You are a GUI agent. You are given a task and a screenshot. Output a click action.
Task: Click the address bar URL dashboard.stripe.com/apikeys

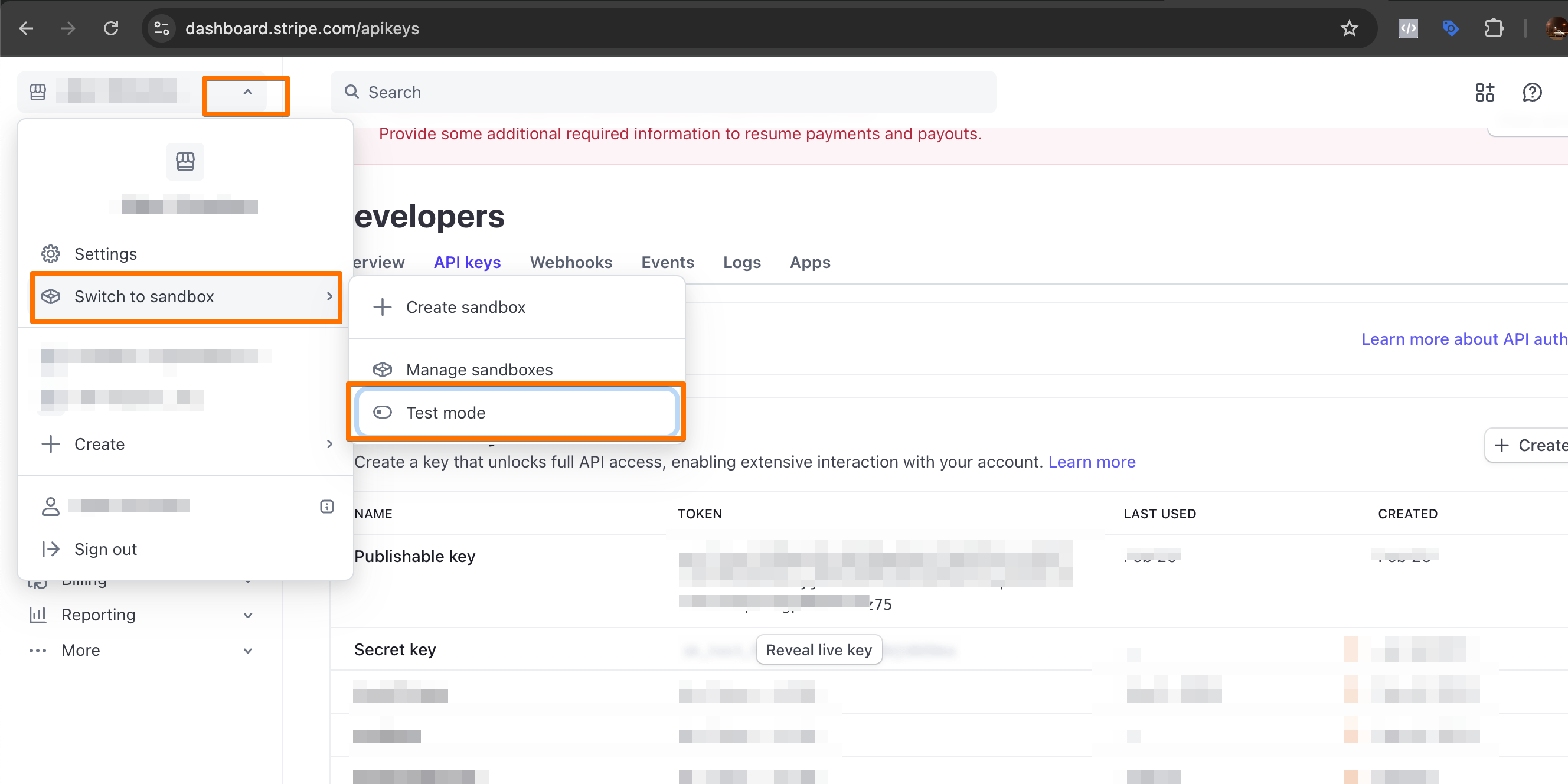click(302, 28)
